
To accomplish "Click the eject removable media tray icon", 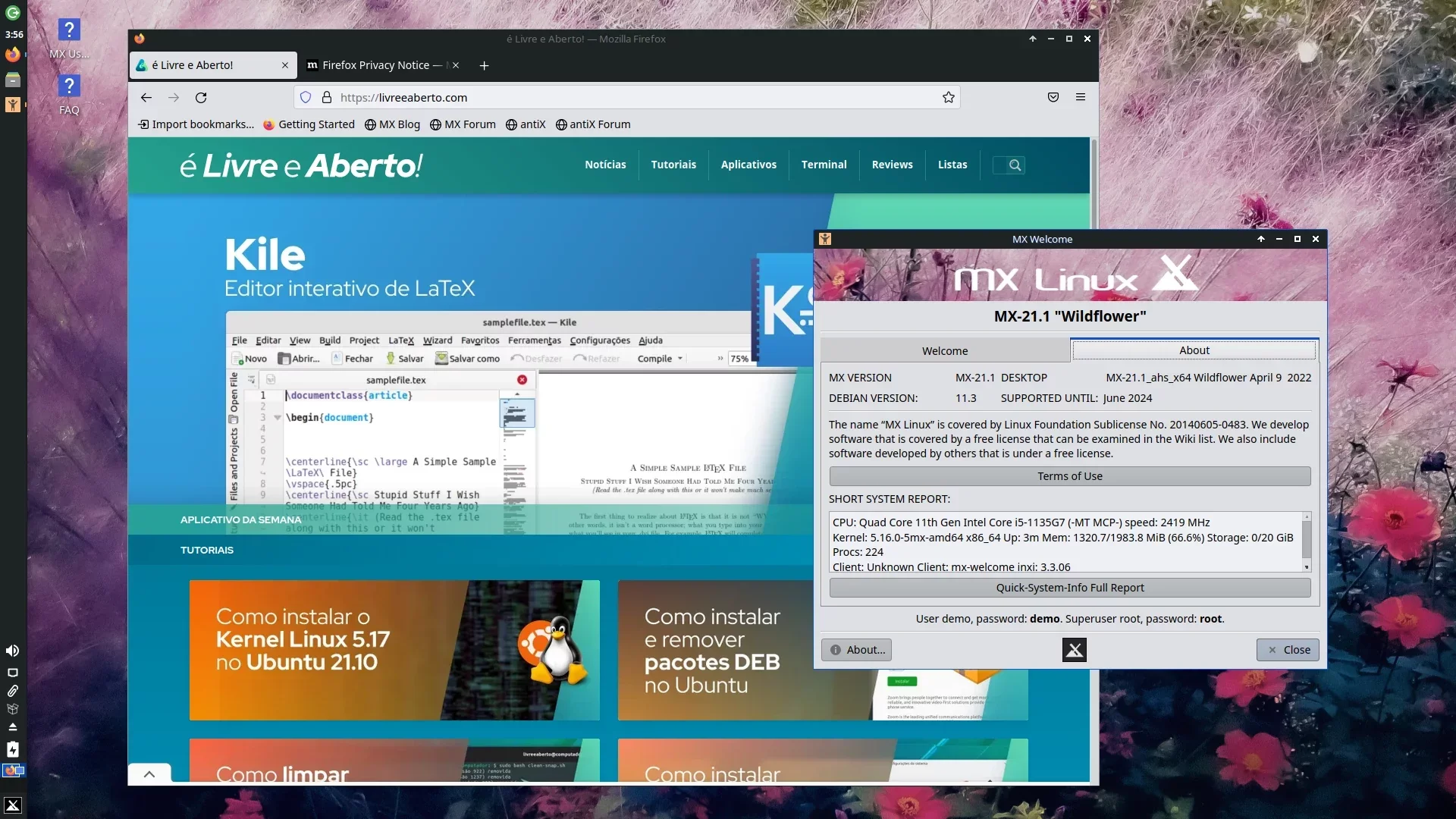I will (13, 727).
